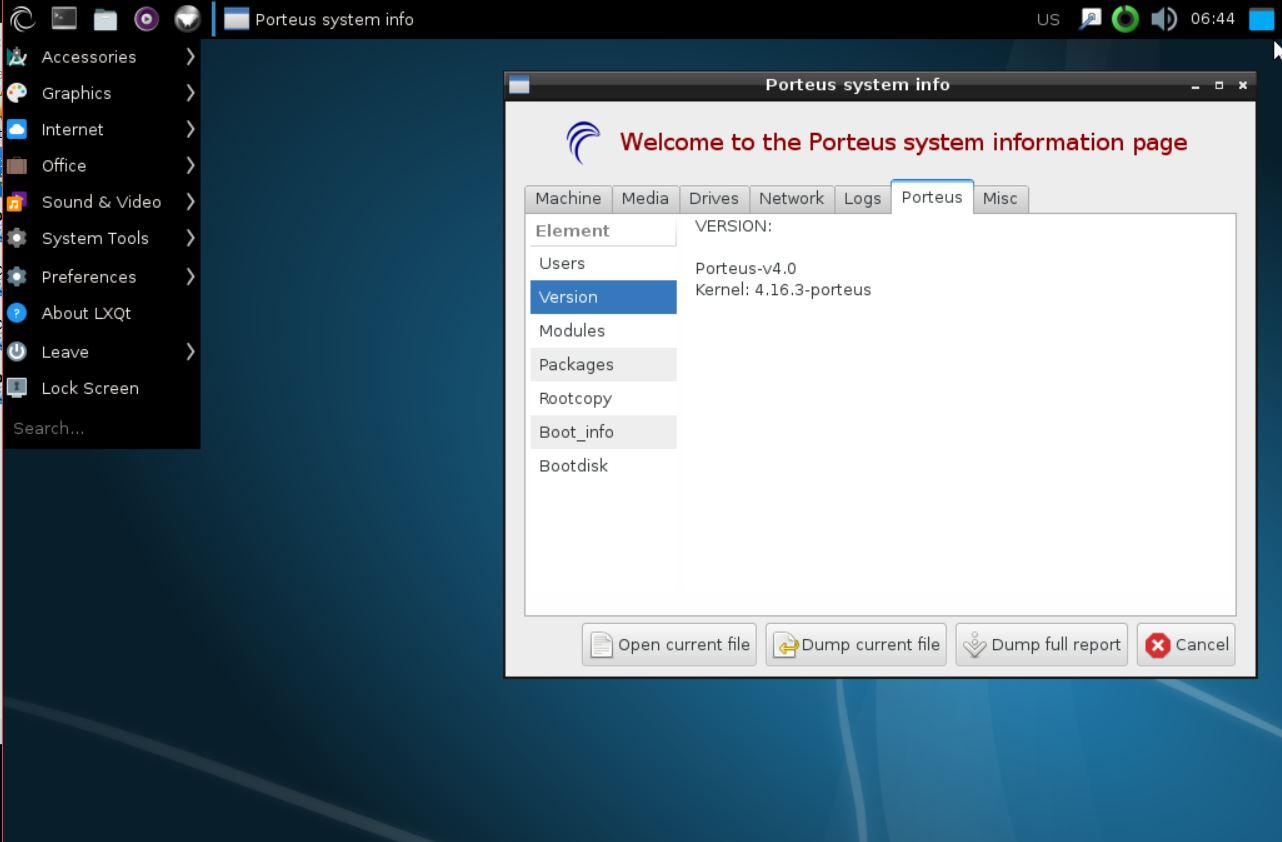Click the Lock Screen icon
This screenshot has width=1282, height=842.
(x=16, y=388)
